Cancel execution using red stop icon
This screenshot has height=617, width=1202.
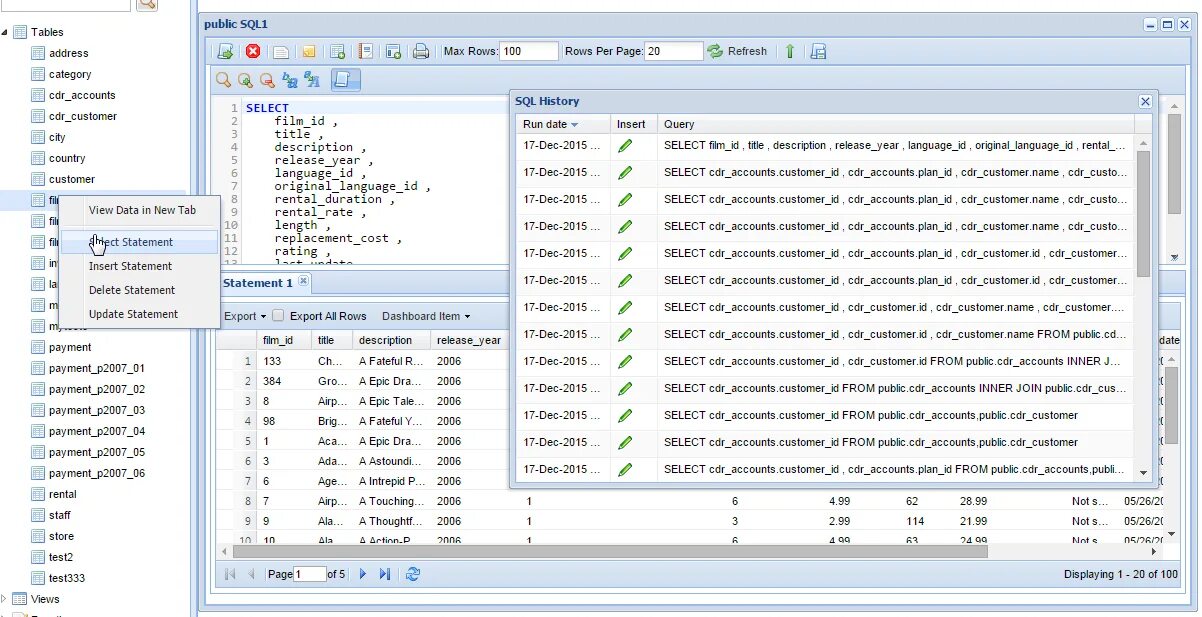(x=252, y=51)
